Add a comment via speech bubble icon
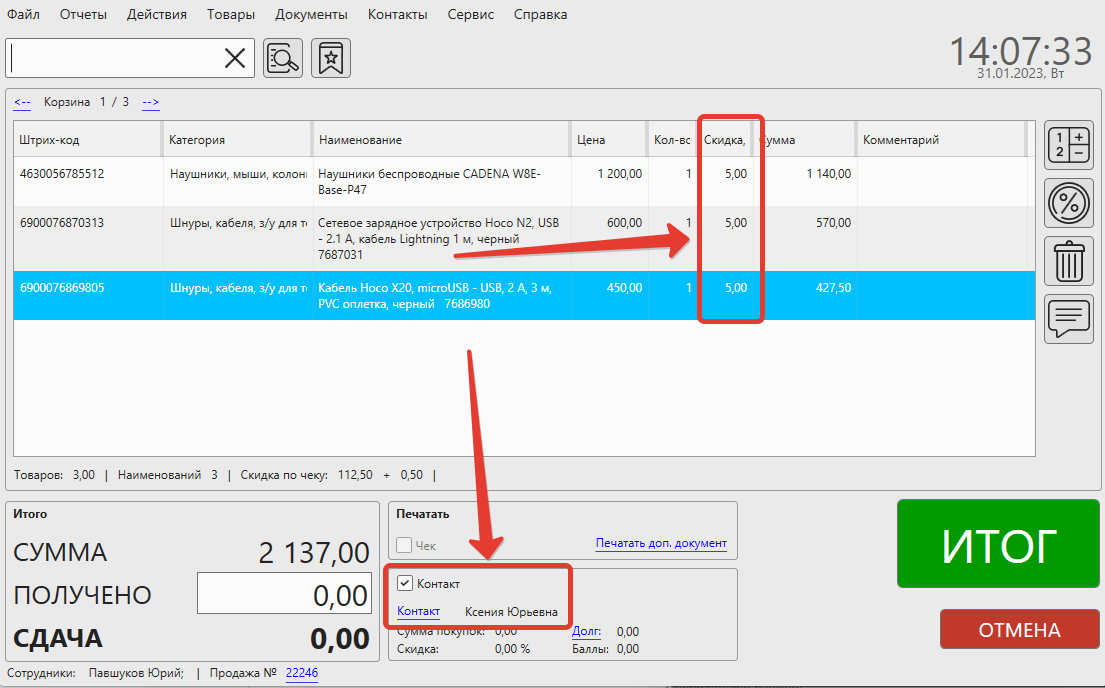Viewport: 1105px width, 688px height. 1068,319
